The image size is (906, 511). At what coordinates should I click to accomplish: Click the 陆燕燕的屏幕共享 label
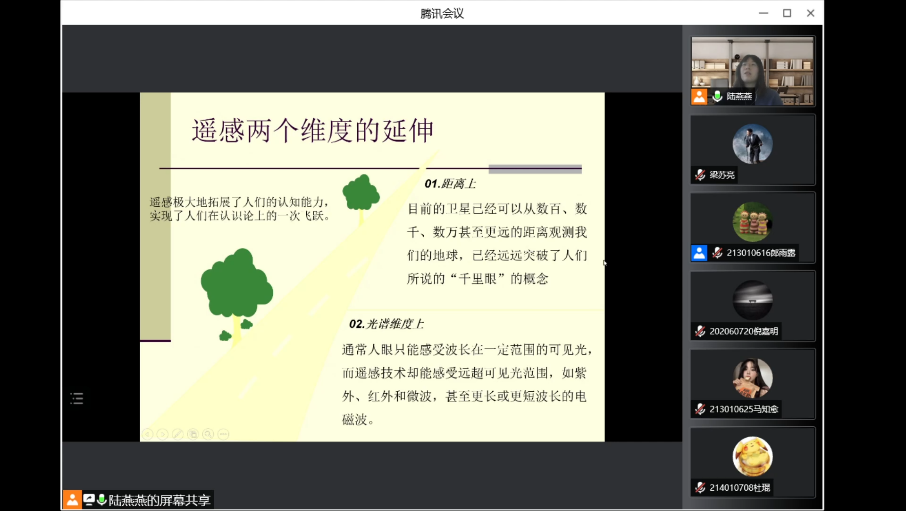[160, 499]
